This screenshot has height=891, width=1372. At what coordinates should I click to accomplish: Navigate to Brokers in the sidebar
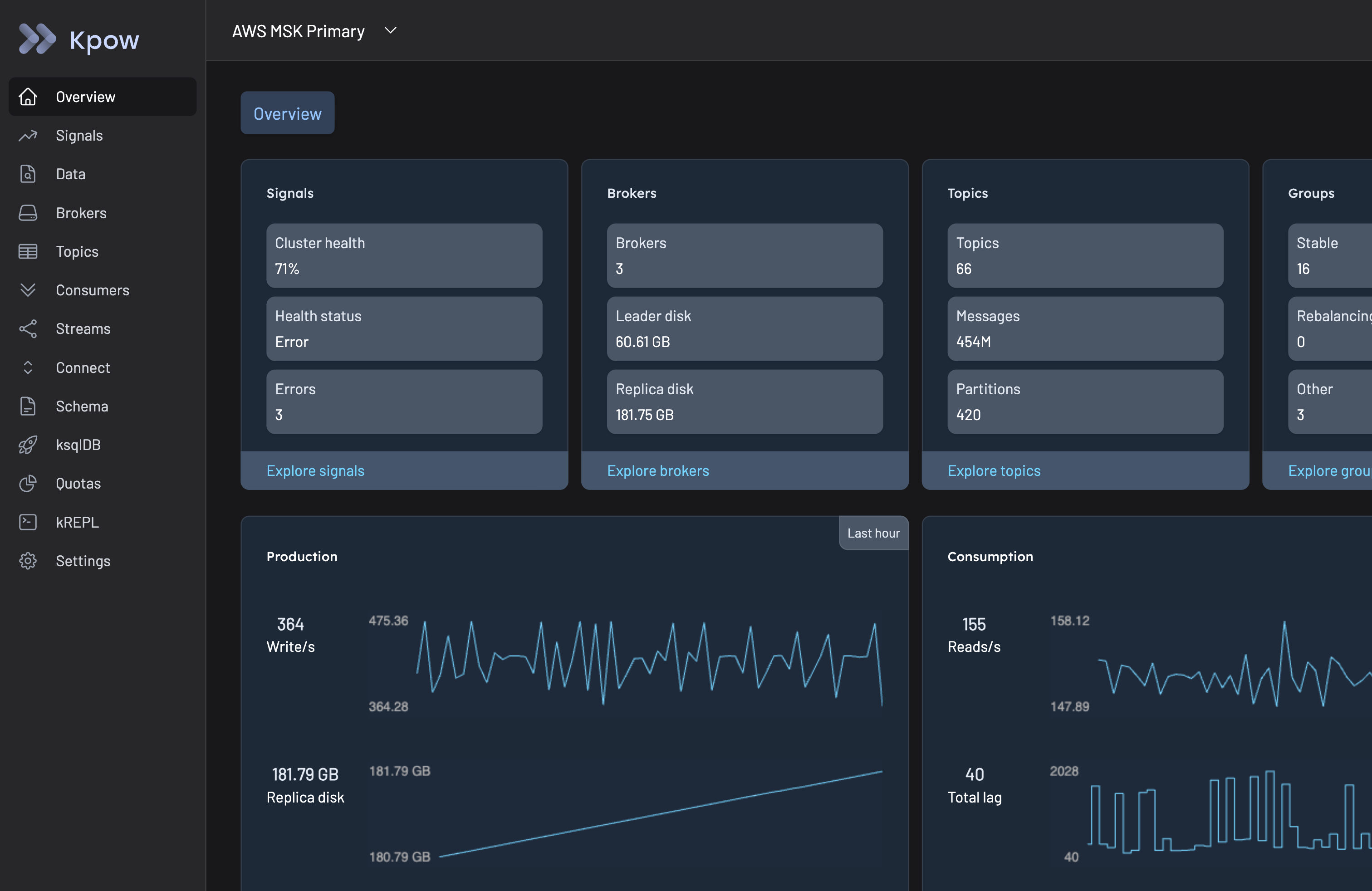(103, 213)
